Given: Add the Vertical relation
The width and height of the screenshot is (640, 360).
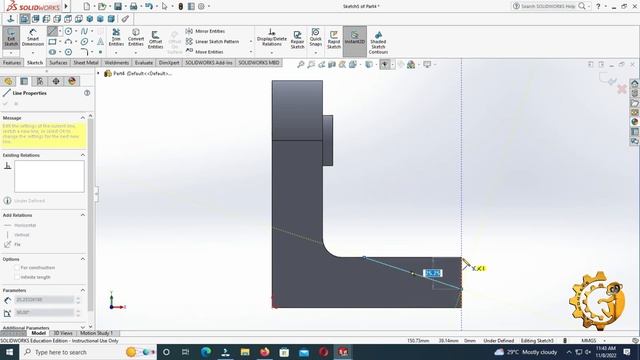Looking at the screenshot, I should pos(17,235).
